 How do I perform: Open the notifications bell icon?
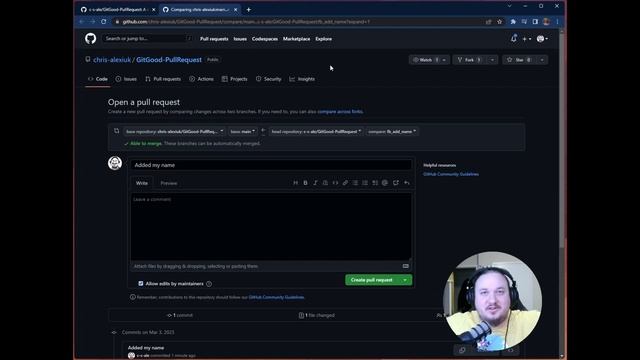pyautogui.click(x=513, y=39)
